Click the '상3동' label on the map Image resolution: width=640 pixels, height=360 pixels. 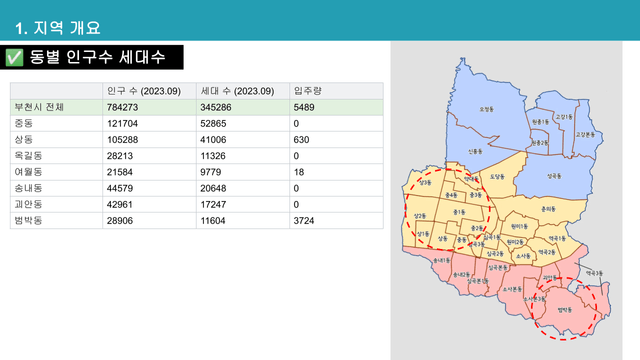click(425, 182)
